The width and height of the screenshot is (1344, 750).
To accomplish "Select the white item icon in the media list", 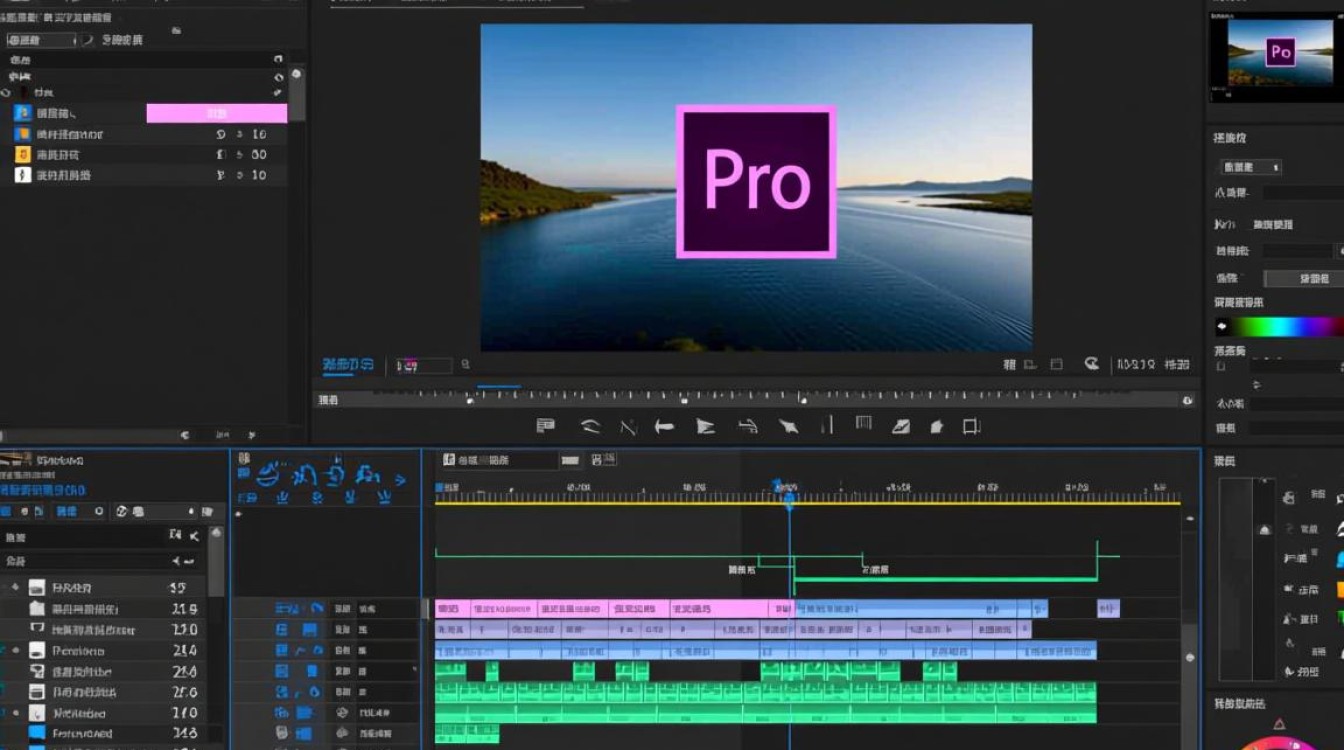I will click(x=22, y=175).
